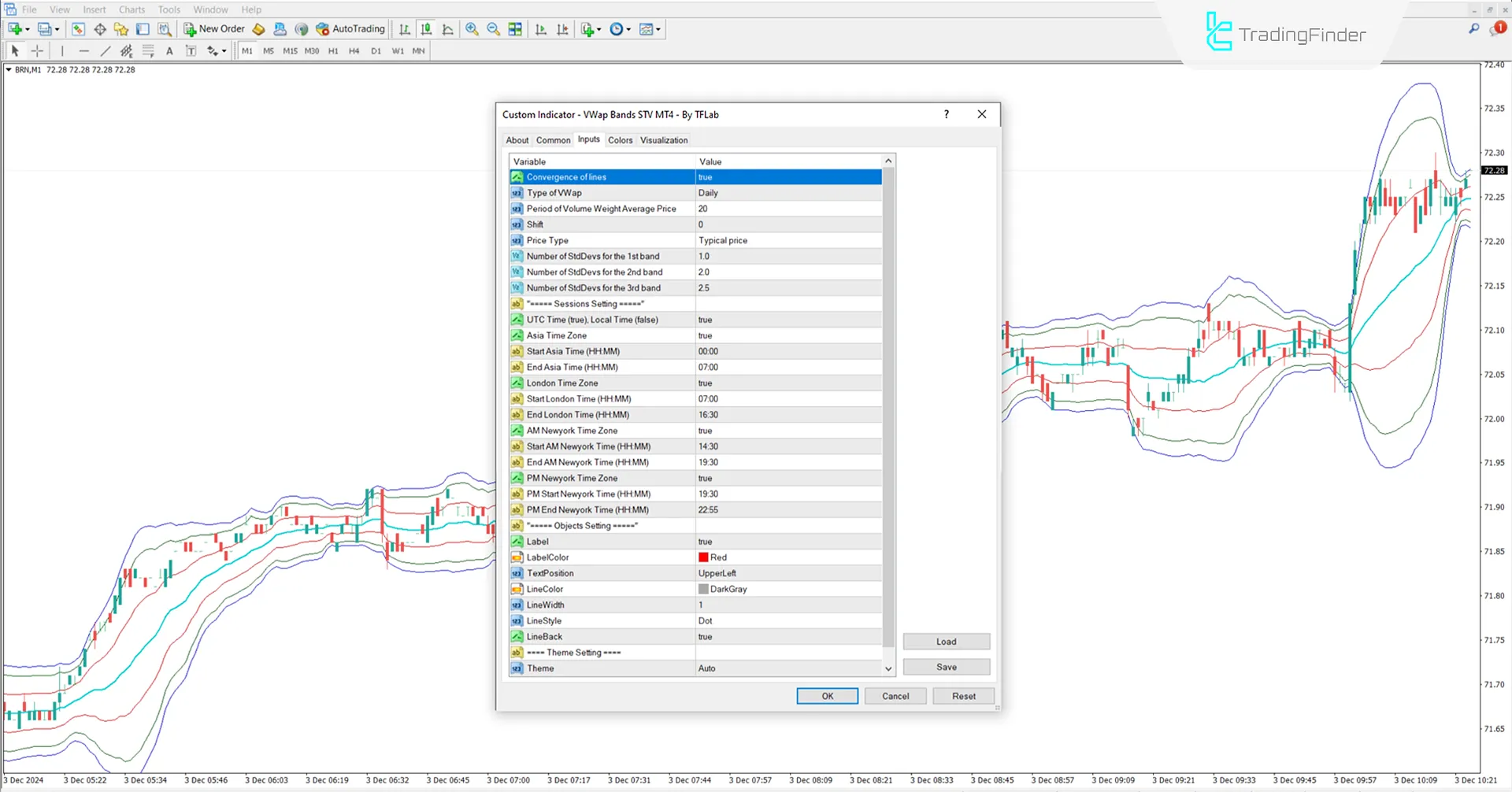Zoom in on the chart
This screenshot has width=1512, height=792.
point(472,29)
